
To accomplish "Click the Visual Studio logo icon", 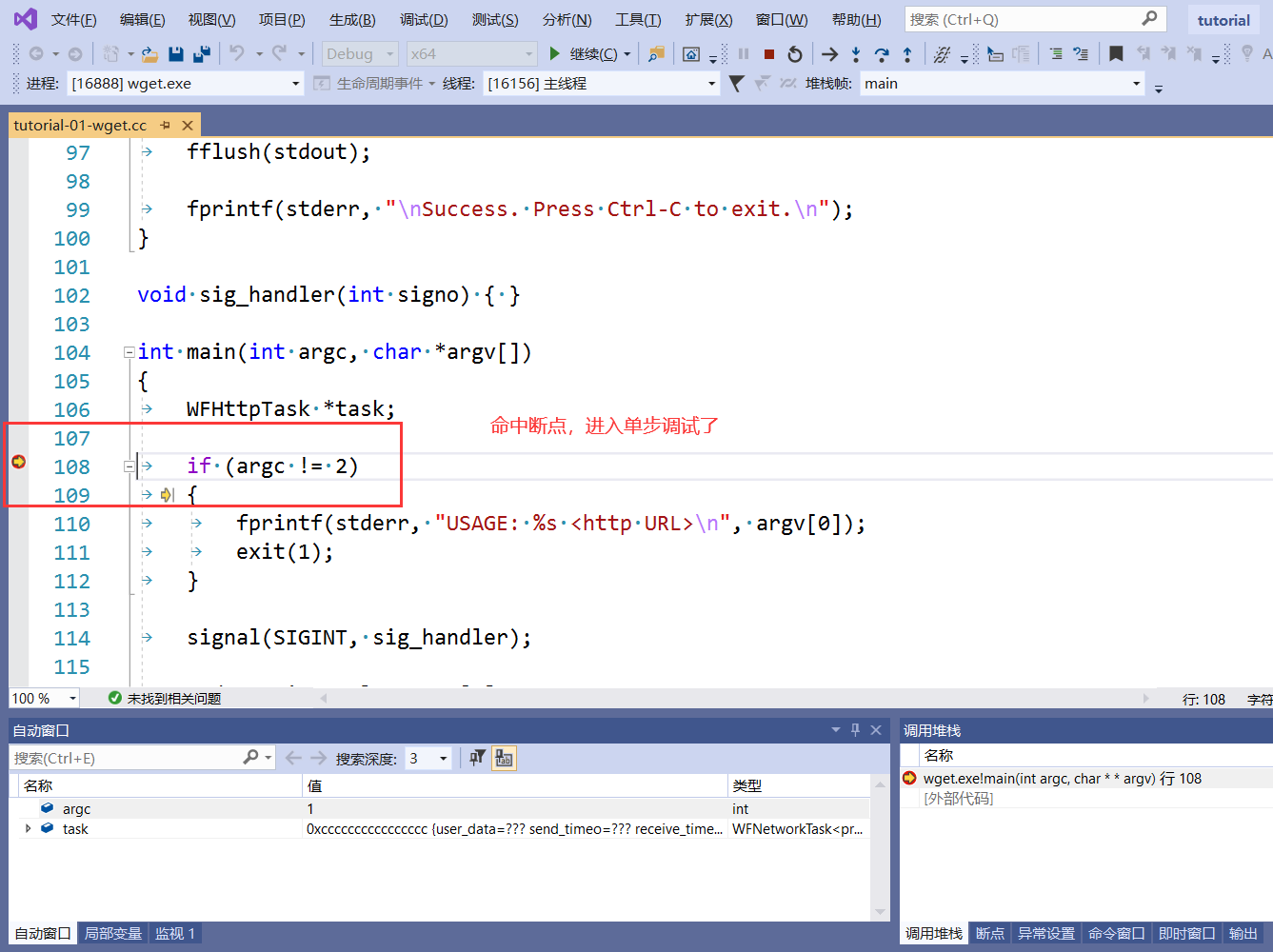I will 26,19.
